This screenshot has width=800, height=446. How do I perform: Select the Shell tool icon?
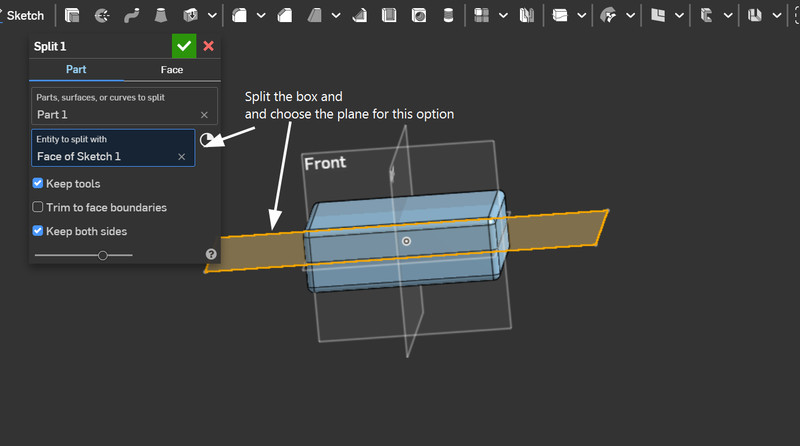tap(389, 16)
